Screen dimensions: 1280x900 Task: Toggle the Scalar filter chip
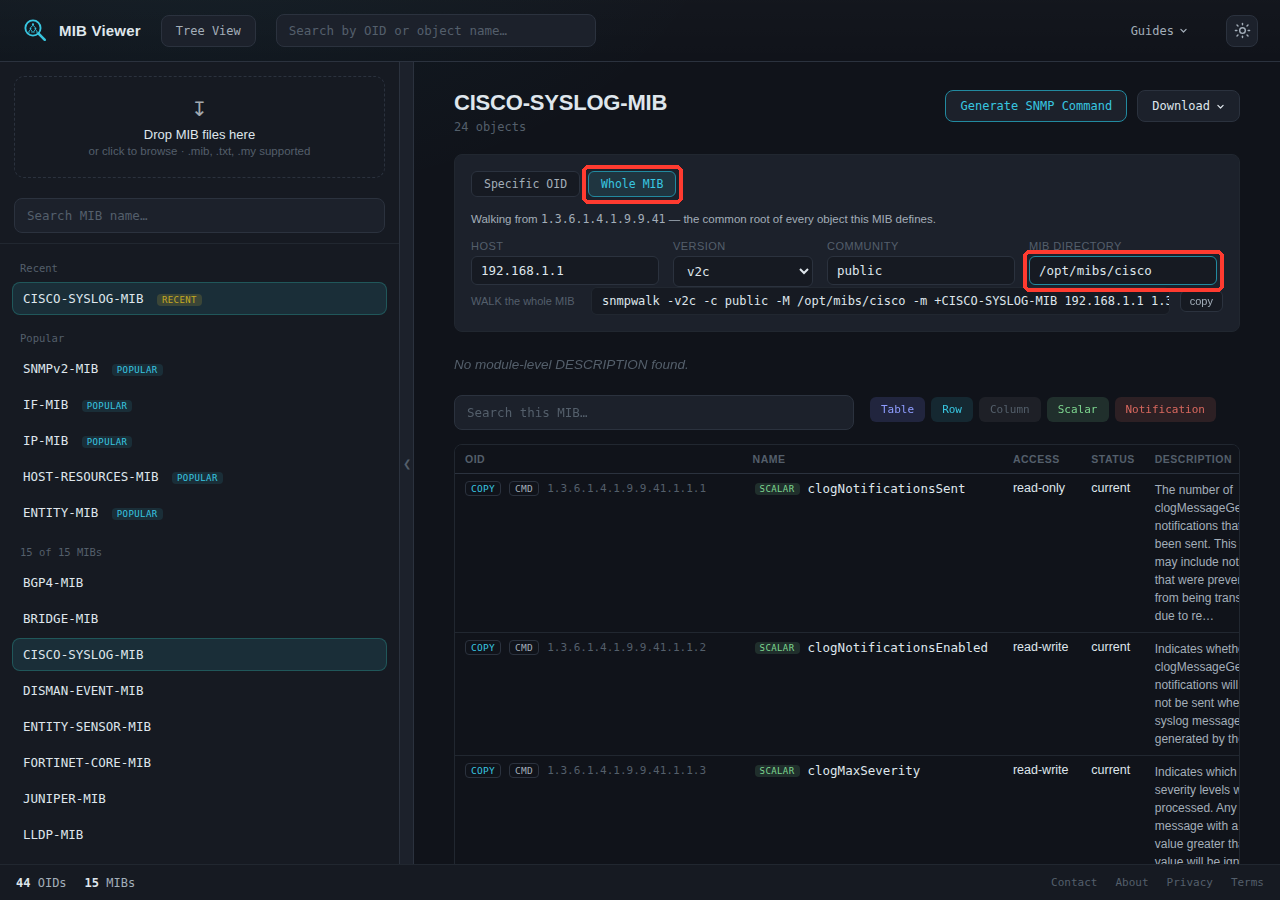[x=1078, y=409]
